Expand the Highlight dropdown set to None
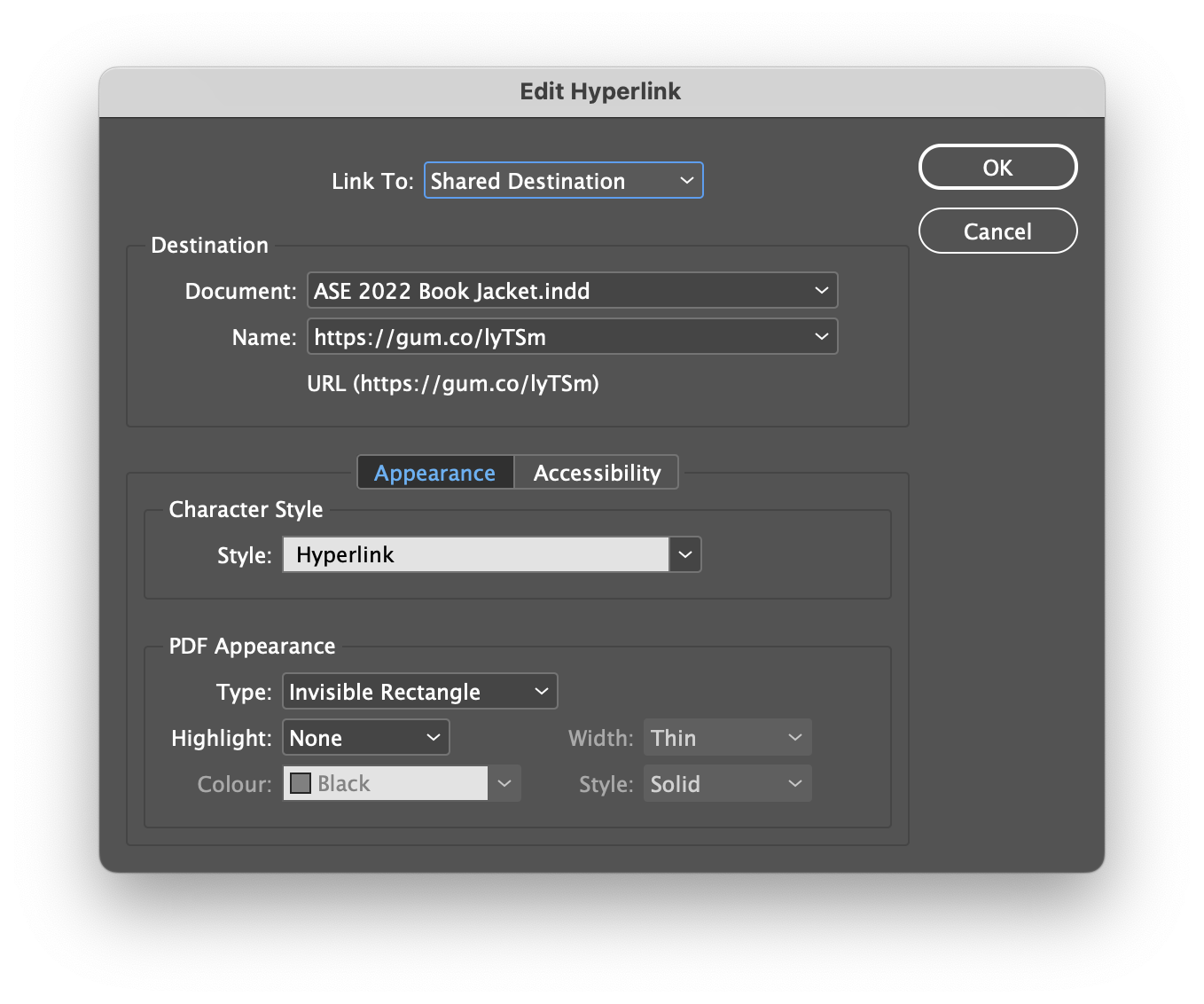 433,737
